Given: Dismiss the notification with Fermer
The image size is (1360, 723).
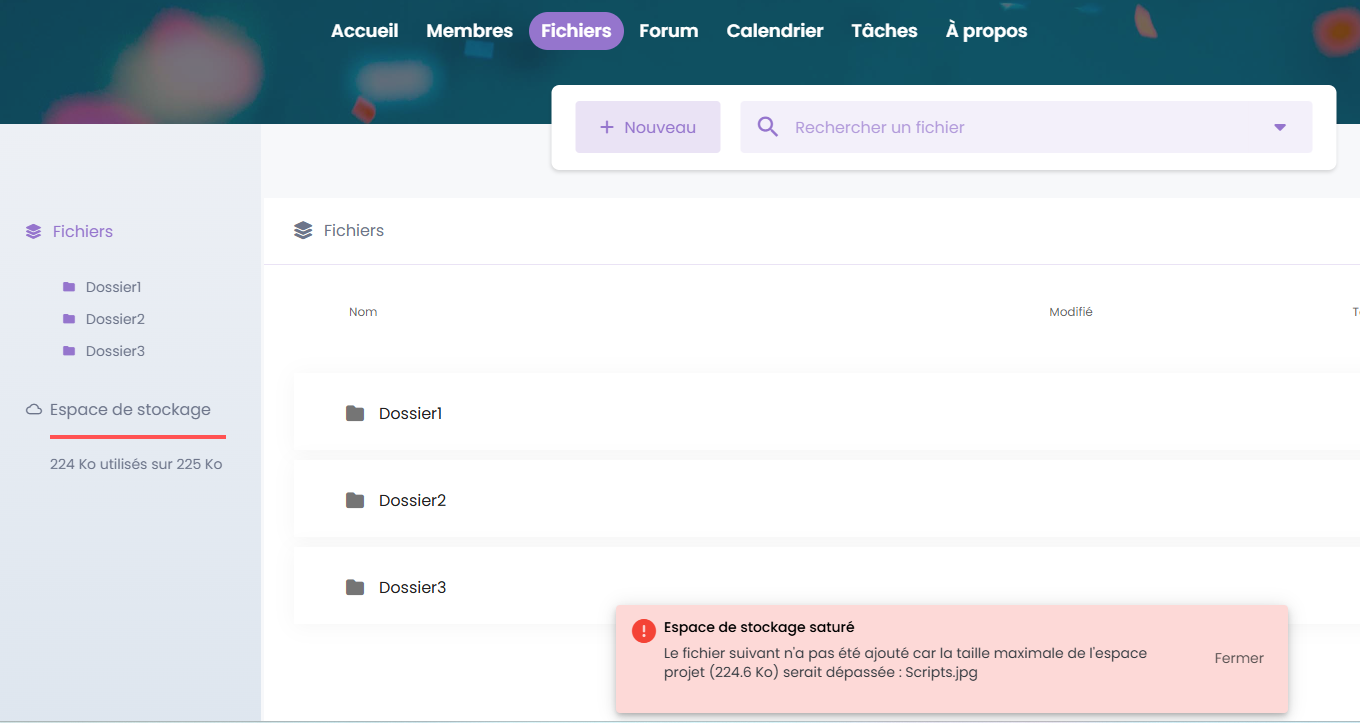Looking at the screenshot, I should (1239, 658).
